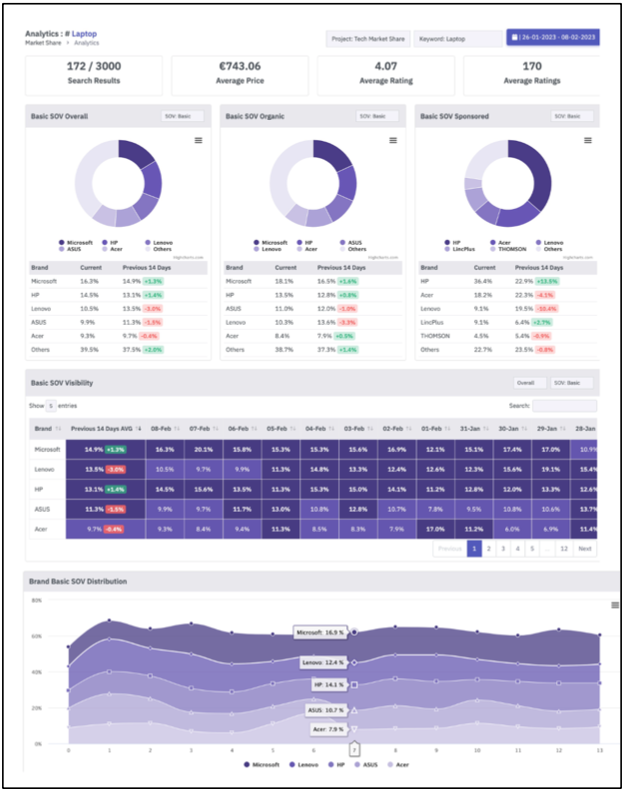Click large HP slice in Sponsored donut
624x792 pixels.
(x=538, y=172)
